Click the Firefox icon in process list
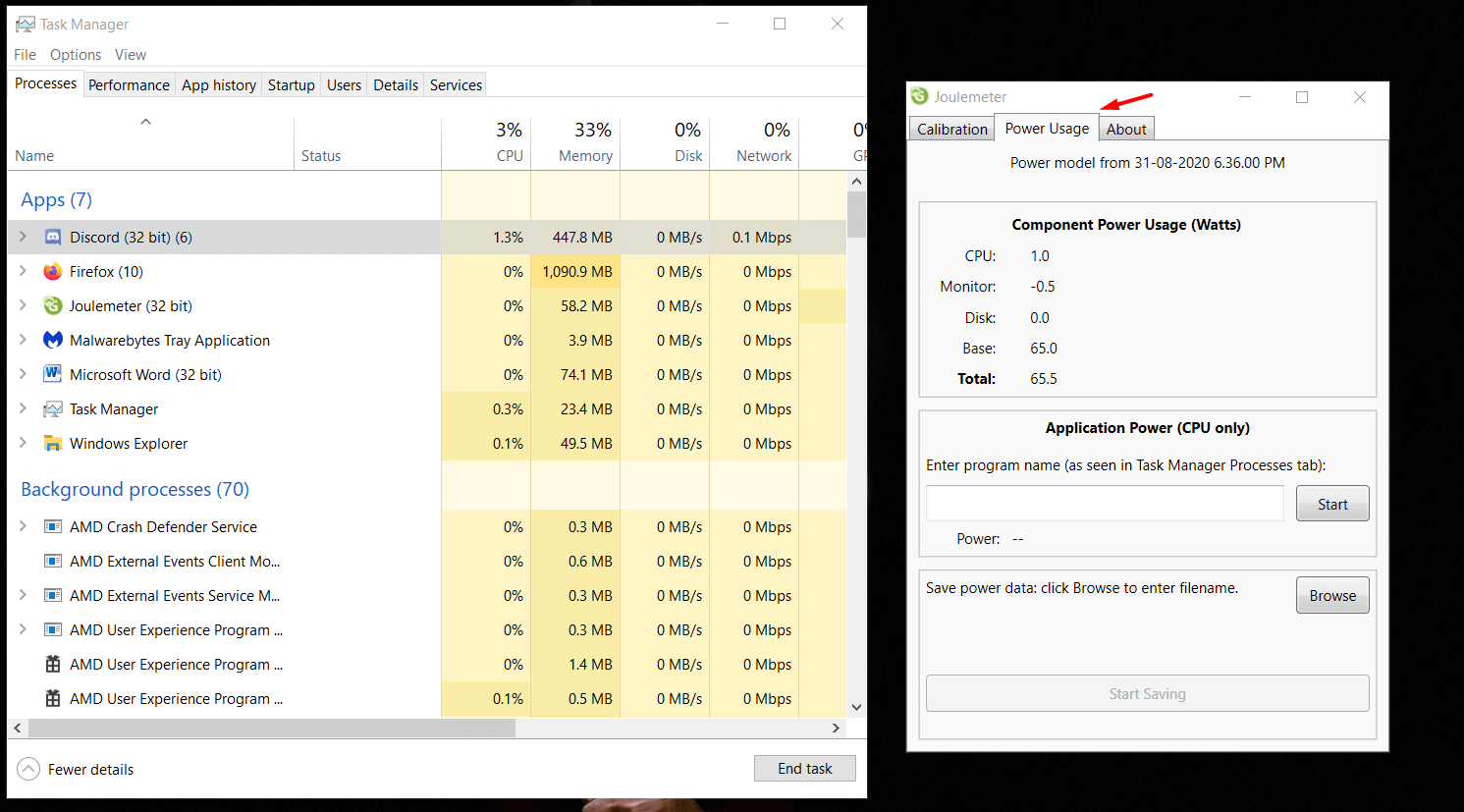The width and height of the screenshot is (1464, 812). point(53,272)
